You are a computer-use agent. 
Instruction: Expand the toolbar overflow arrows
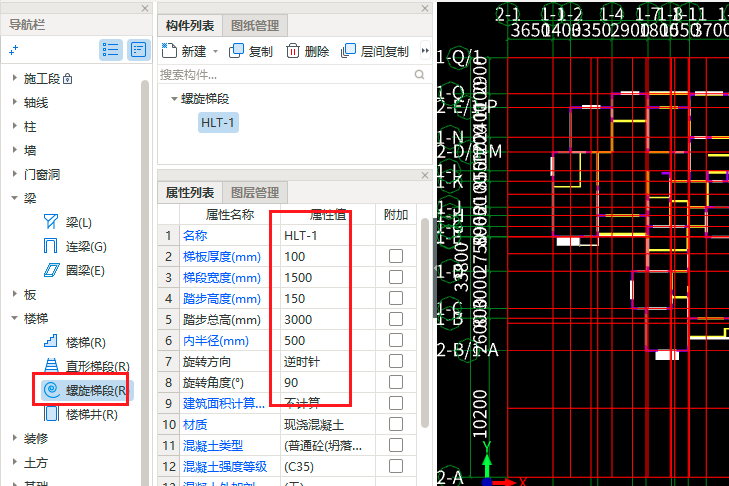pyautogui.click(x=425, y=51)
